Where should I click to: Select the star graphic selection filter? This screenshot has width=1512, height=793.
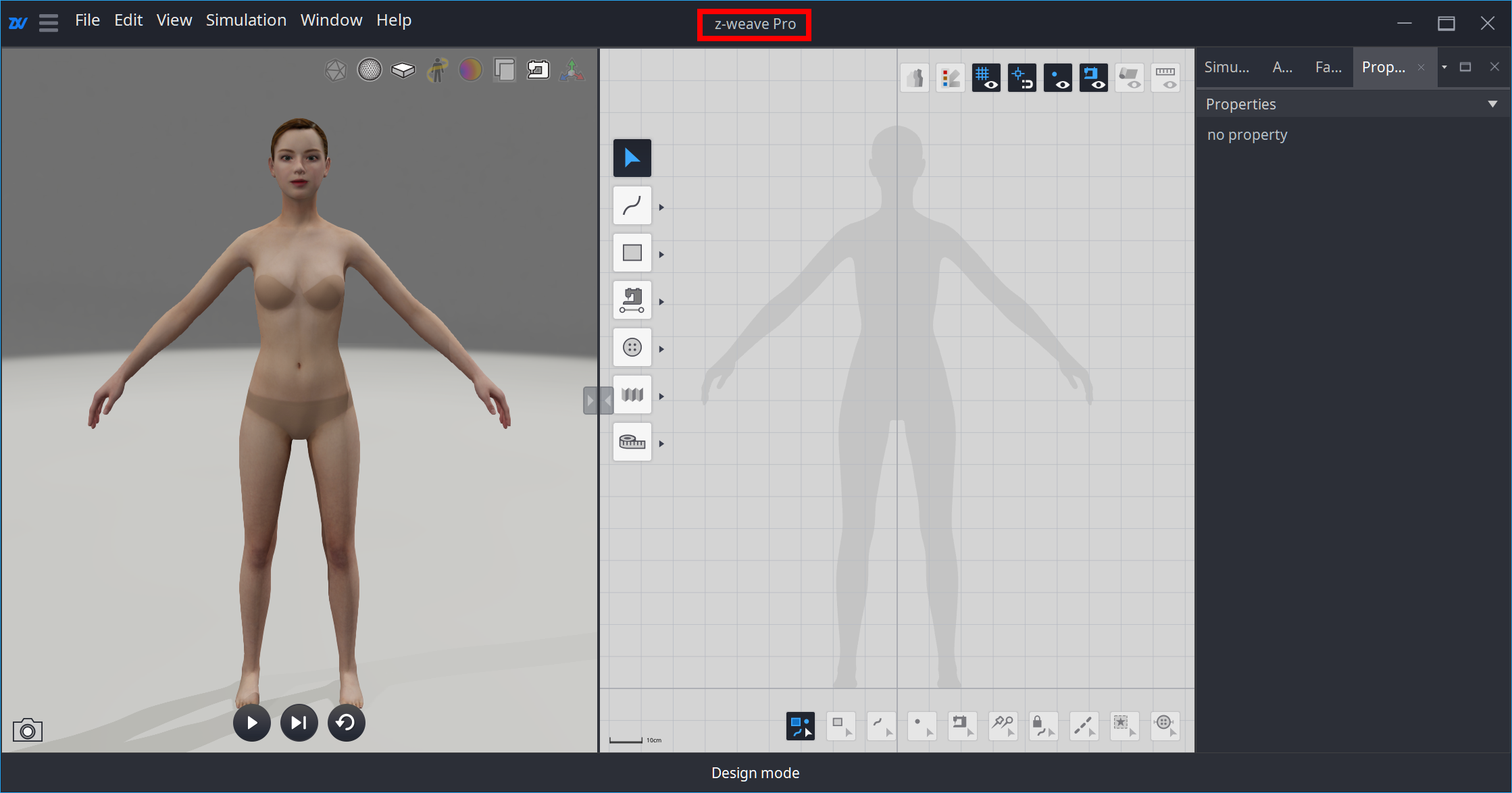pos(1125,726)
